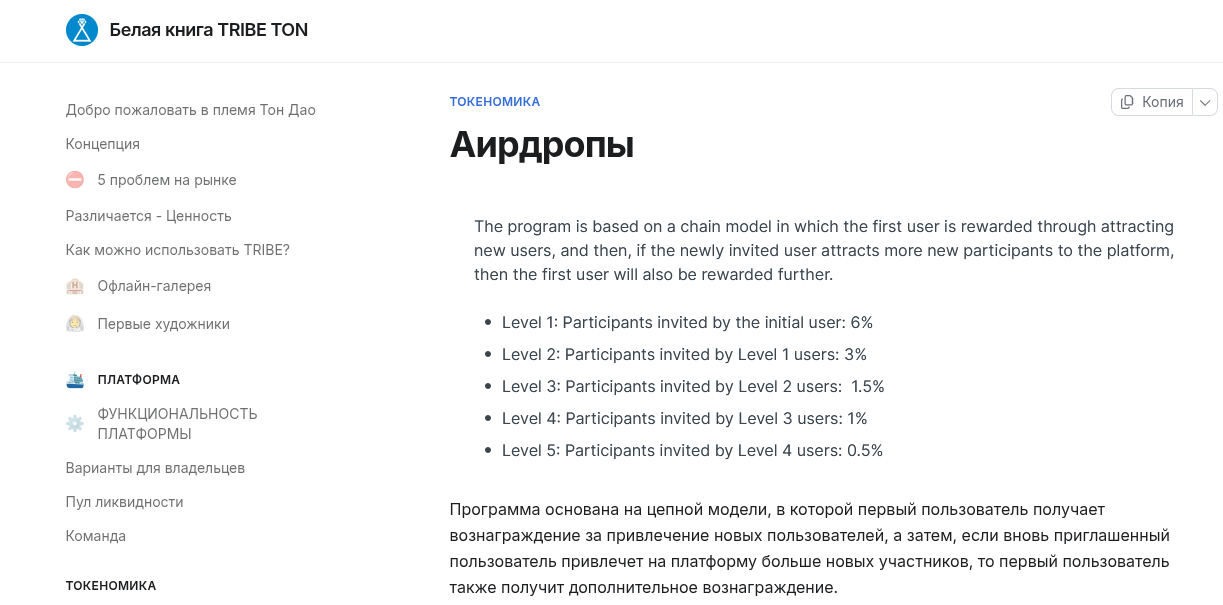Click the TRIBE TON logo icon
1223x605 pixels.
(82, 30)
